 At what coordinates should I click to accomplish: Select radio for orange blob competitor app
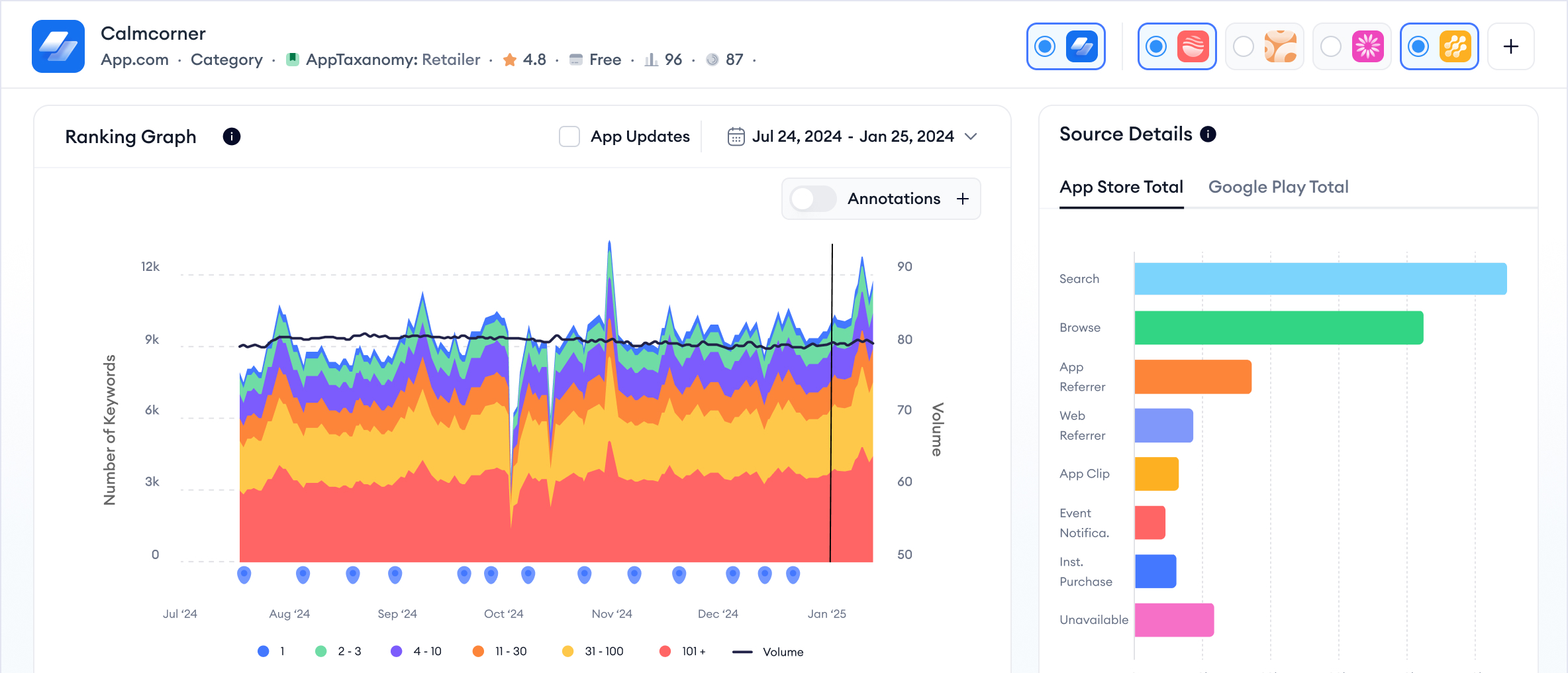pyautogui.click(x=1244, y=46)
